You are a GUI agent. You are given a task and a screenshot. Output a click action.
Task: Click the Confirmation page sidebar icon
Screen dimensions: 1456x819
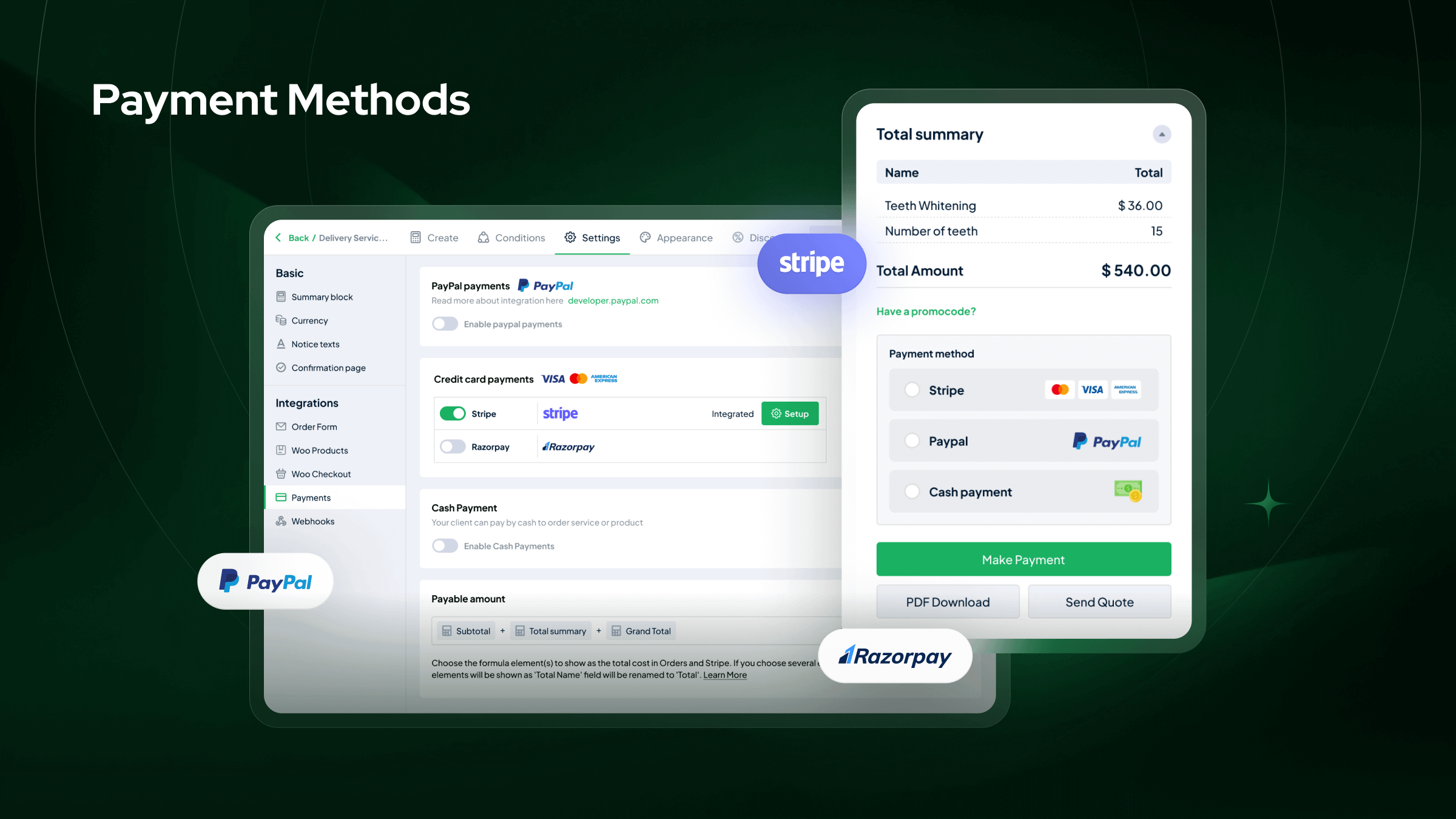point(282,367)
